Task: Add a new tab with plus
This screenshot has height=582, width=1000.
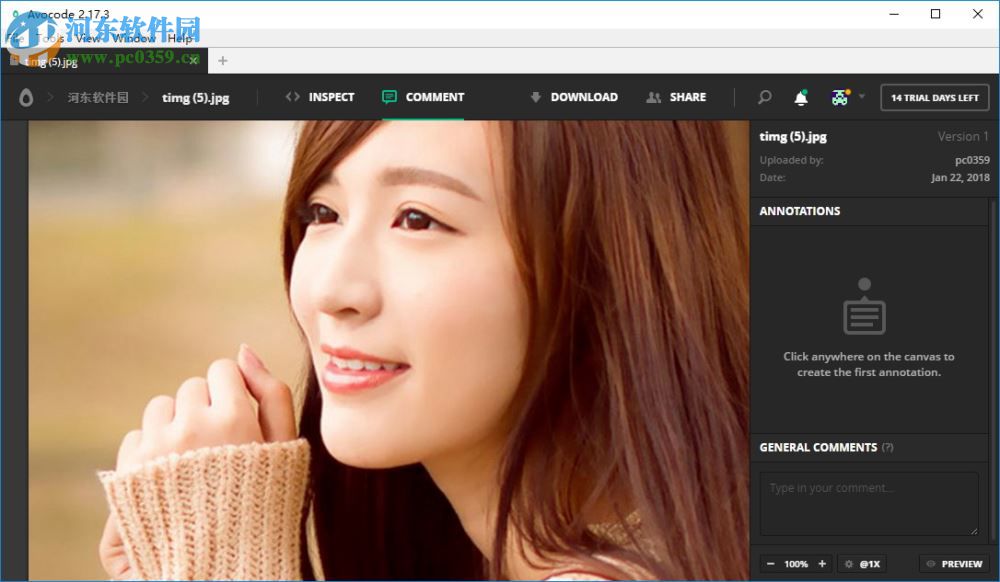Action: (x=223, y=61)
